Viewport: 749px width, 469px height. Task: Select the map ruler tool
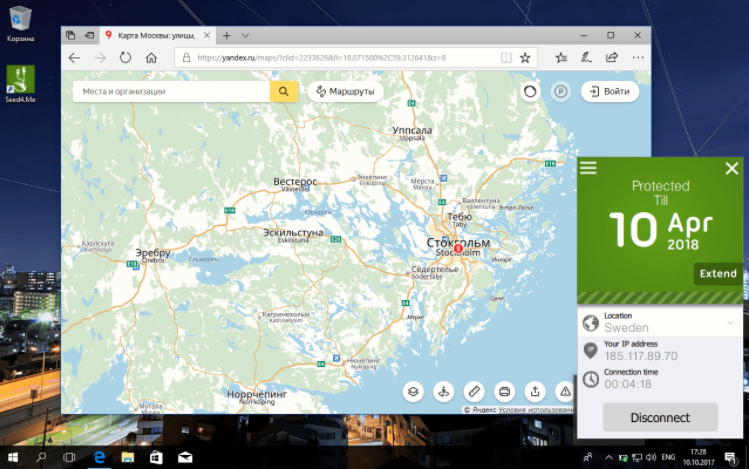[474, 392]
